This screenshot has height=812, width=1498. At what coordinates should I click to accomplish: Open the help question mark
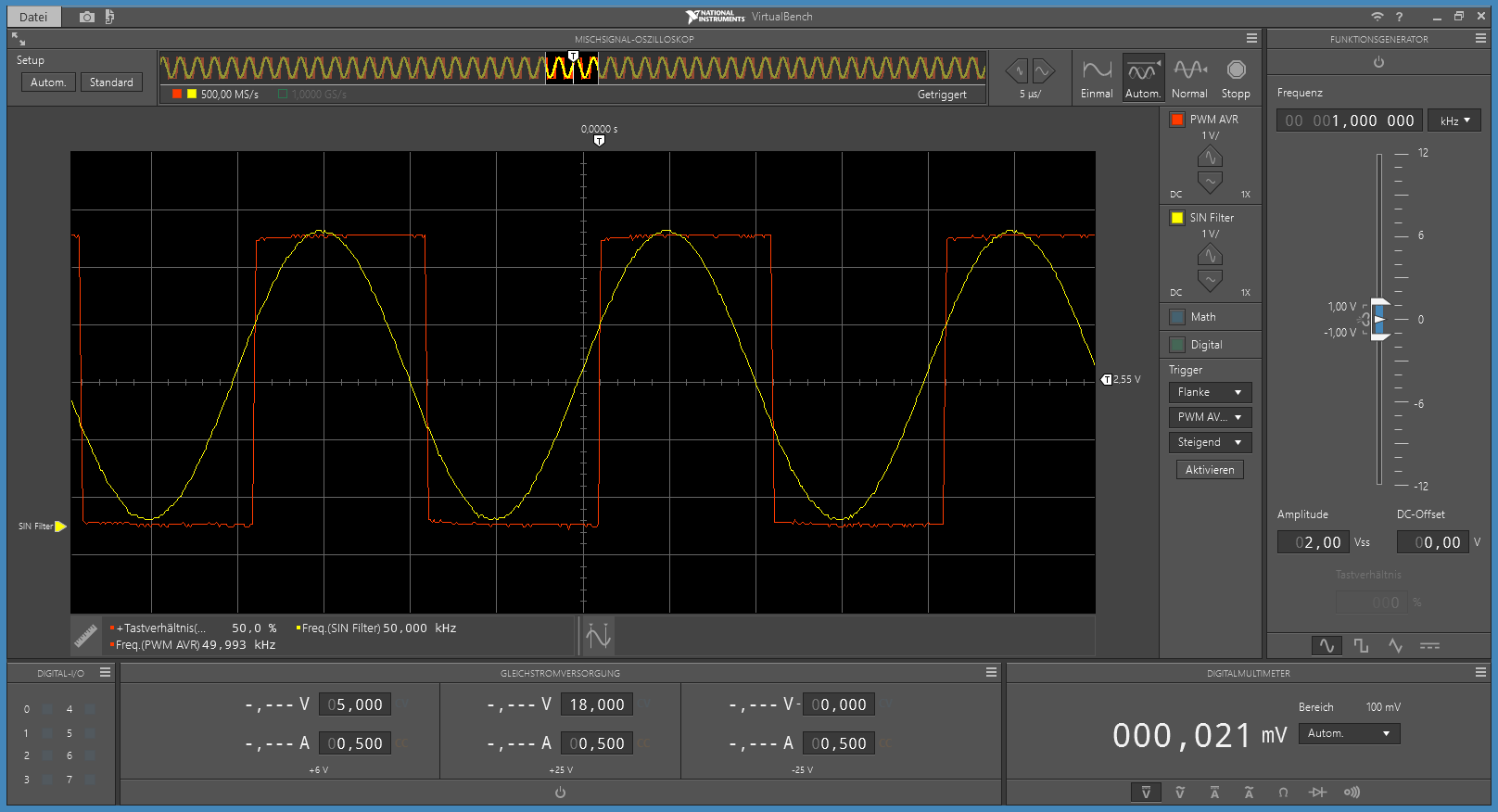point(1400,17)
